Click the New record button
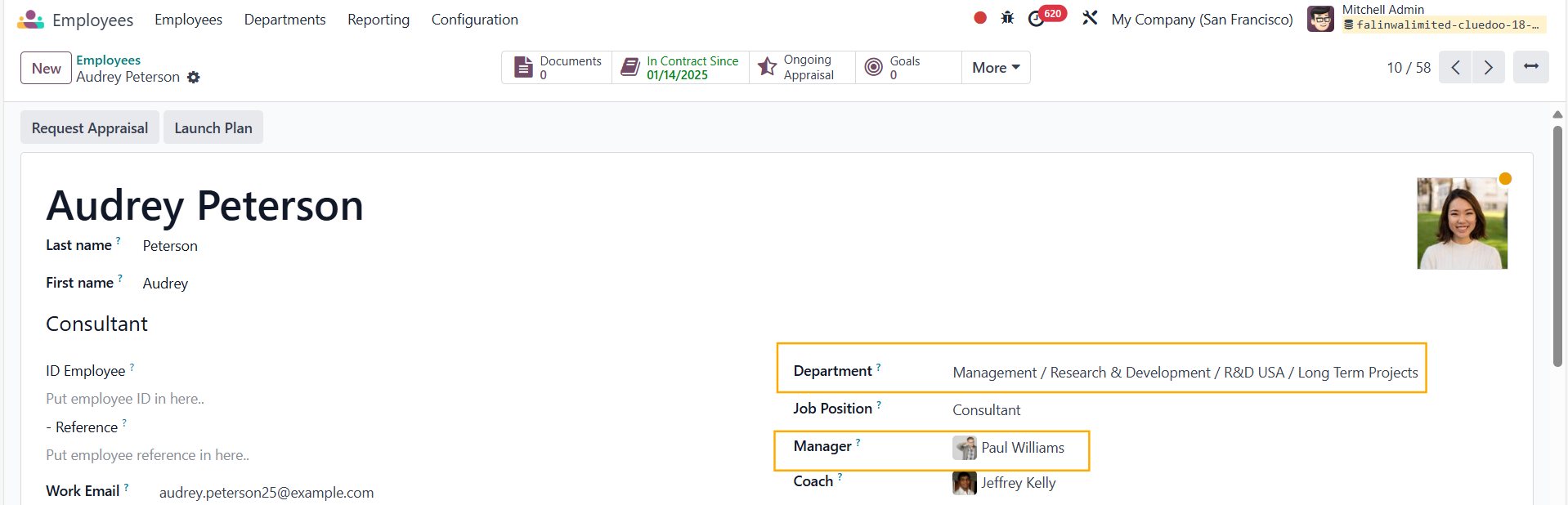This screenshot has width=1568, height=505. pyautogui.click(x=46, y=69)
